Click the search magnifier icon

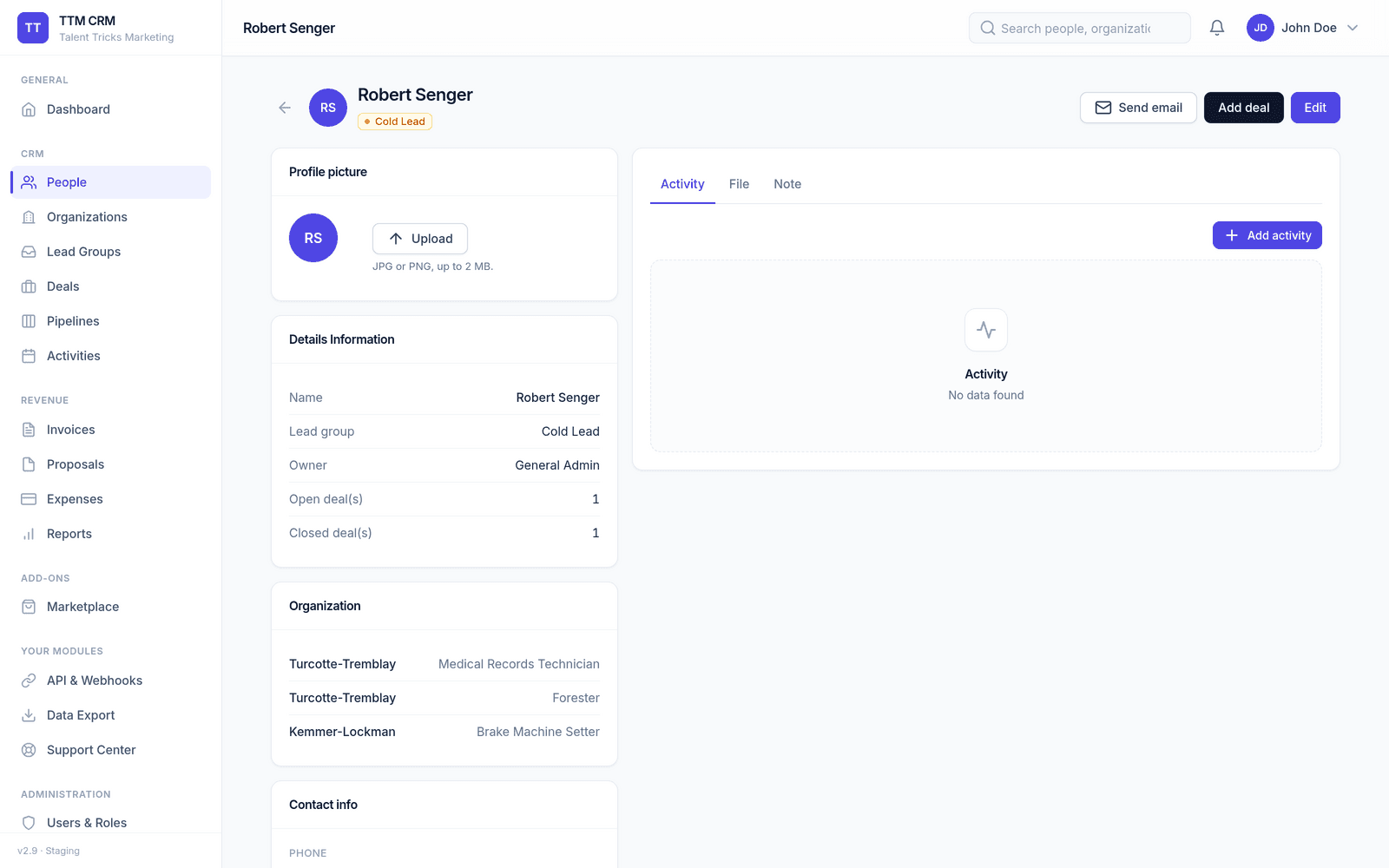(x=988, y=28)
